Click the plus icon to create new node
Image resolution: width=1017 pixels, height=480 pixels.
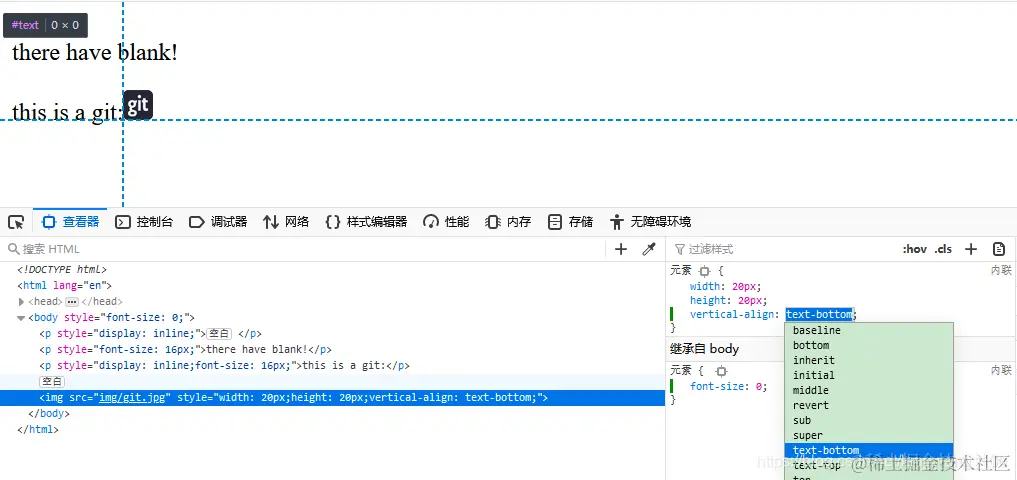click(x=621, y=249)
